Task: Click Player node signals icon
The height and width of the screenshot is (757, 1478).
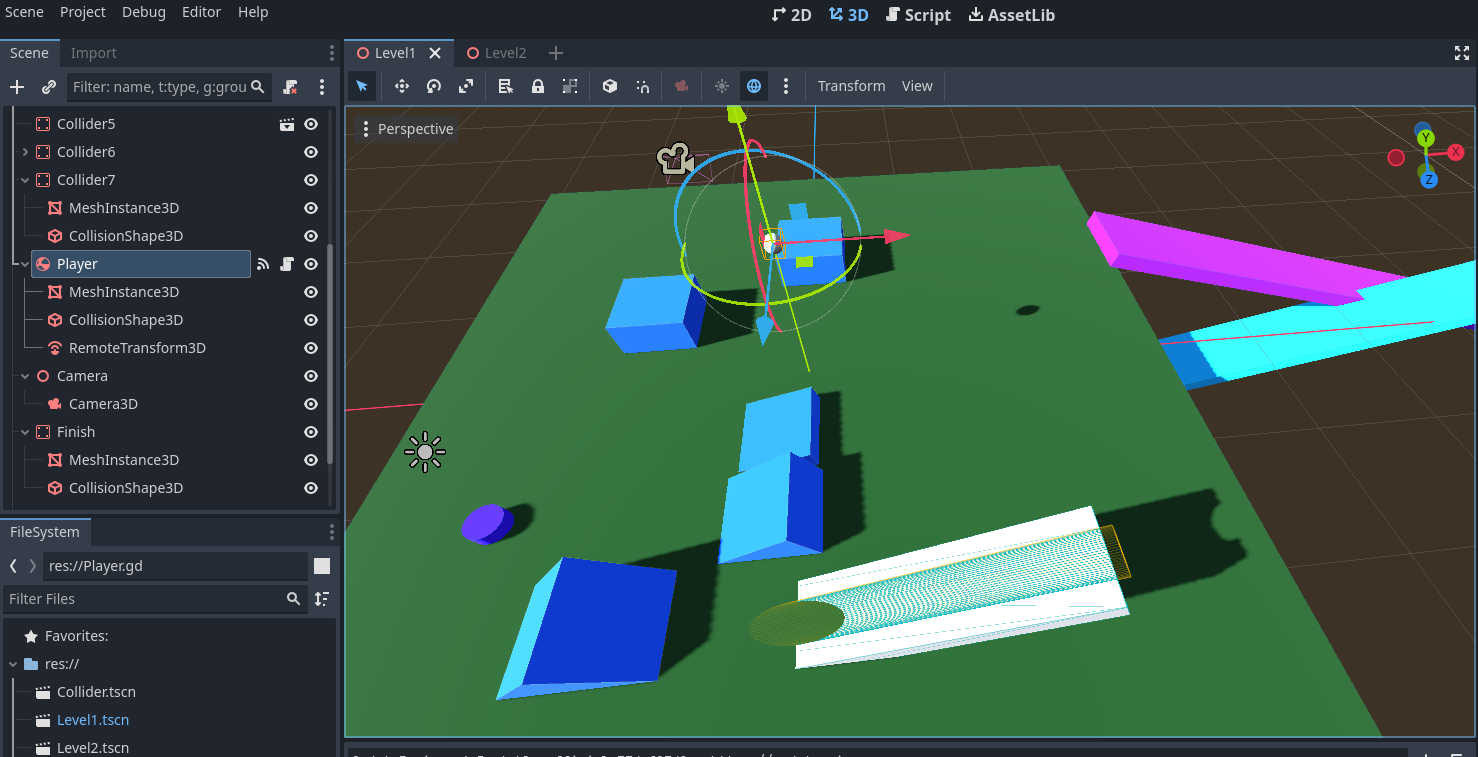Action: [263, 264]
